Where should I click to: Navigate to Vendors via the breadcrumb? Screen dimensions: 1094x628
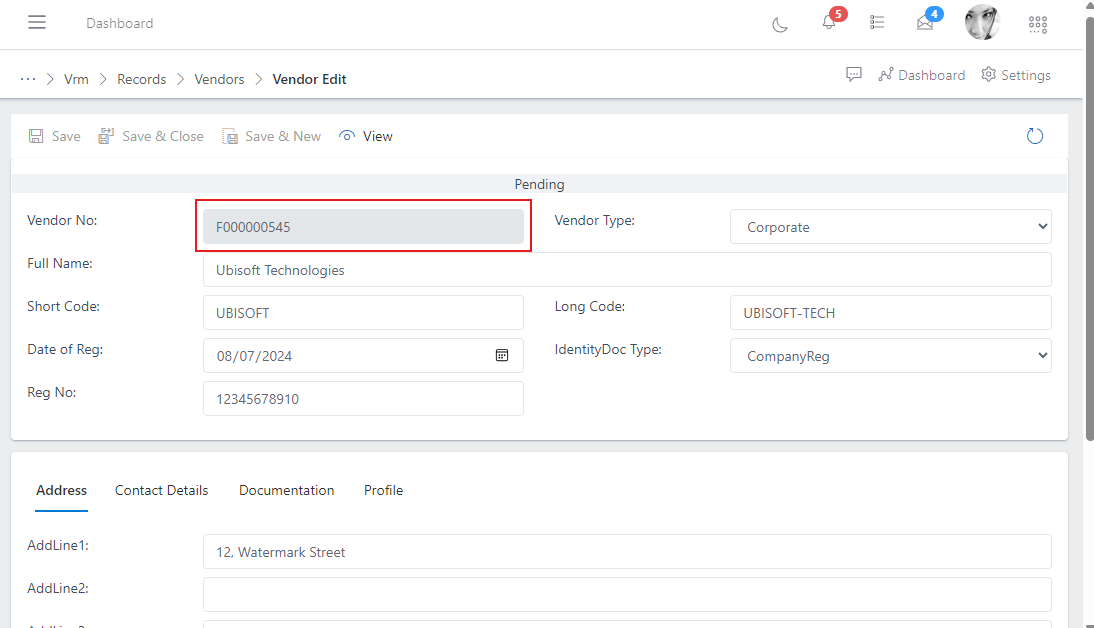click(x=219, y=78)
